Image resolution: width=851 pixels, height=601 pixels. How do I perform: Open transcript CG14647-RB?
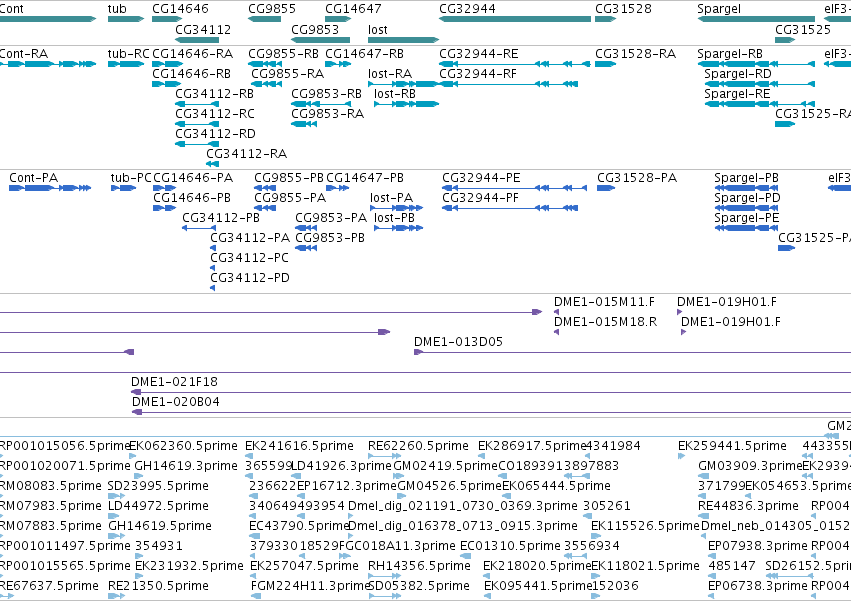click(x=338, y=64)
